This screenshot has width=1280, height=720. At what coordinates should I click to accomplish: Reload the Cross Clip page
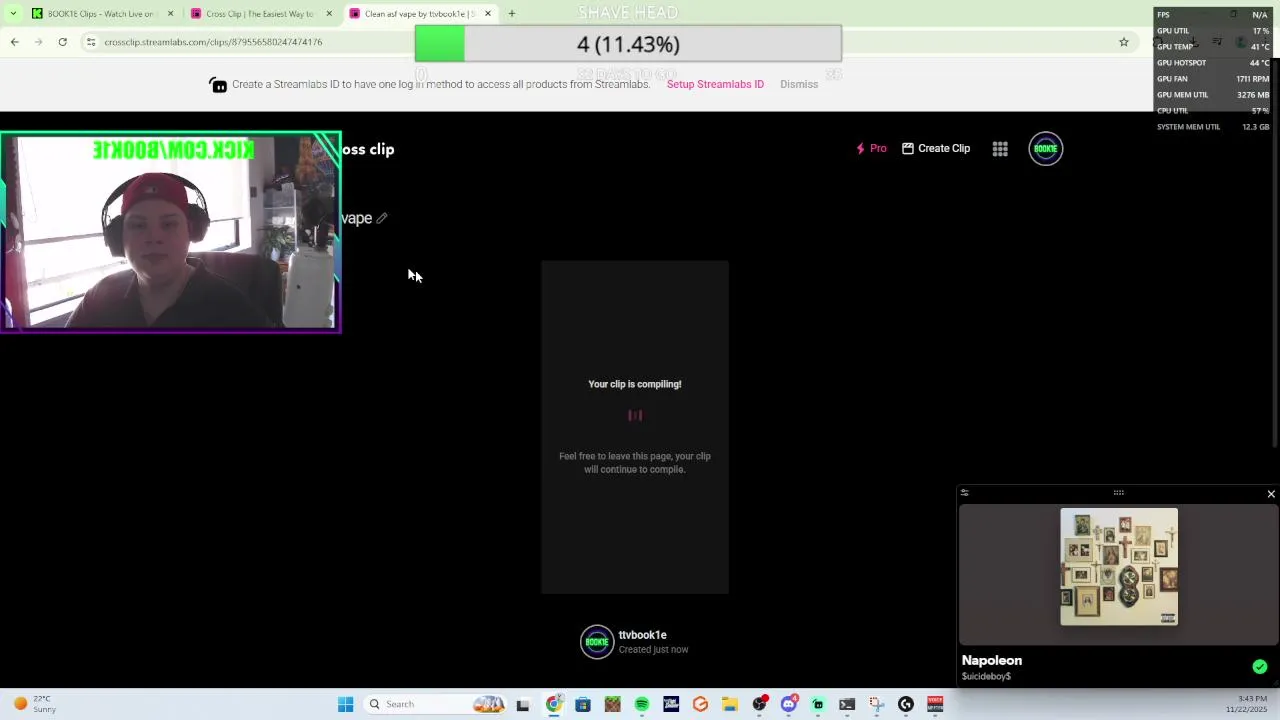click(62, 42)
